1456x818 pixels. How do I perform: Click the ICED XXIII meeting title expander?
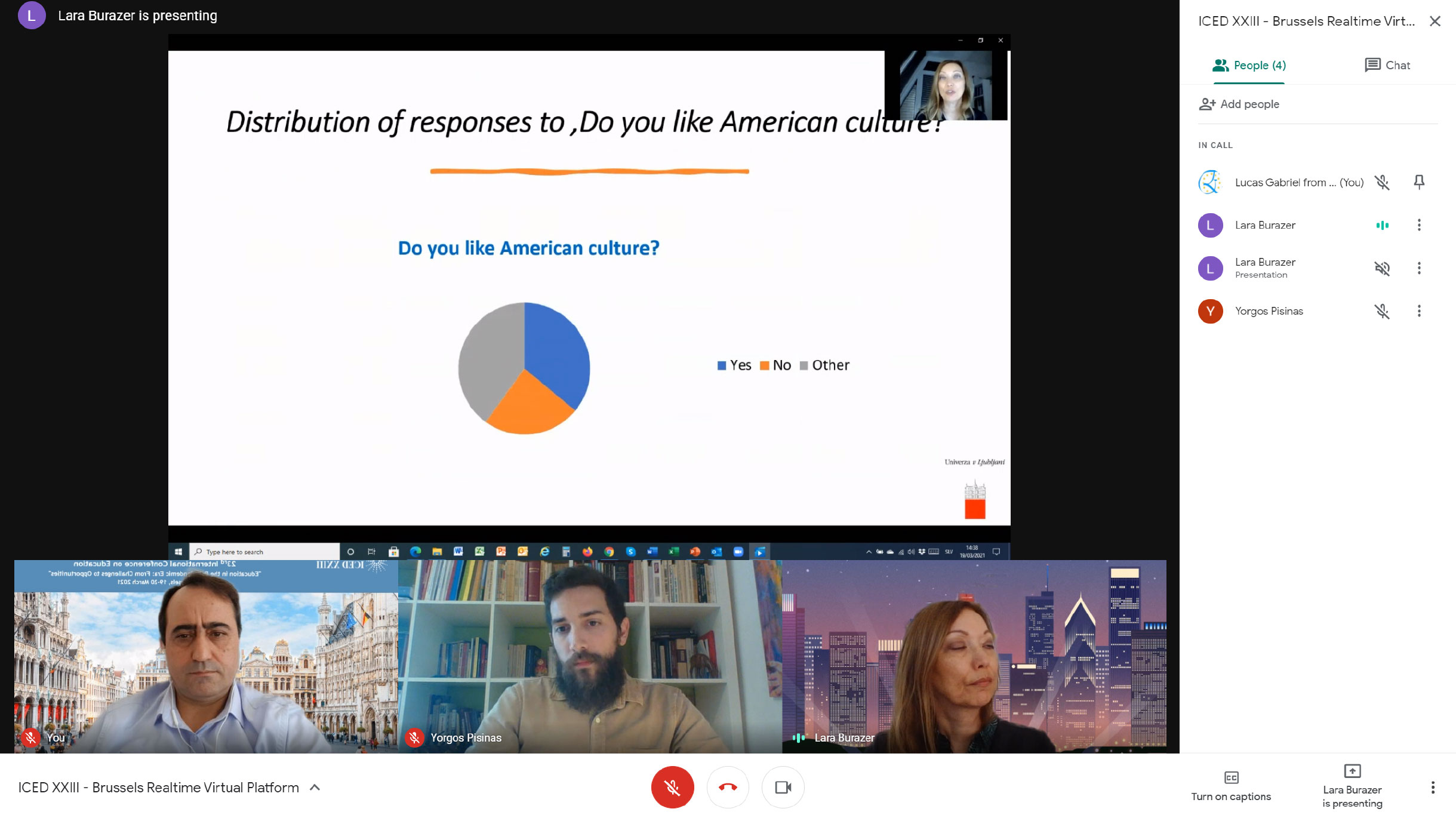pyautogui.click(x=315, y=787)
